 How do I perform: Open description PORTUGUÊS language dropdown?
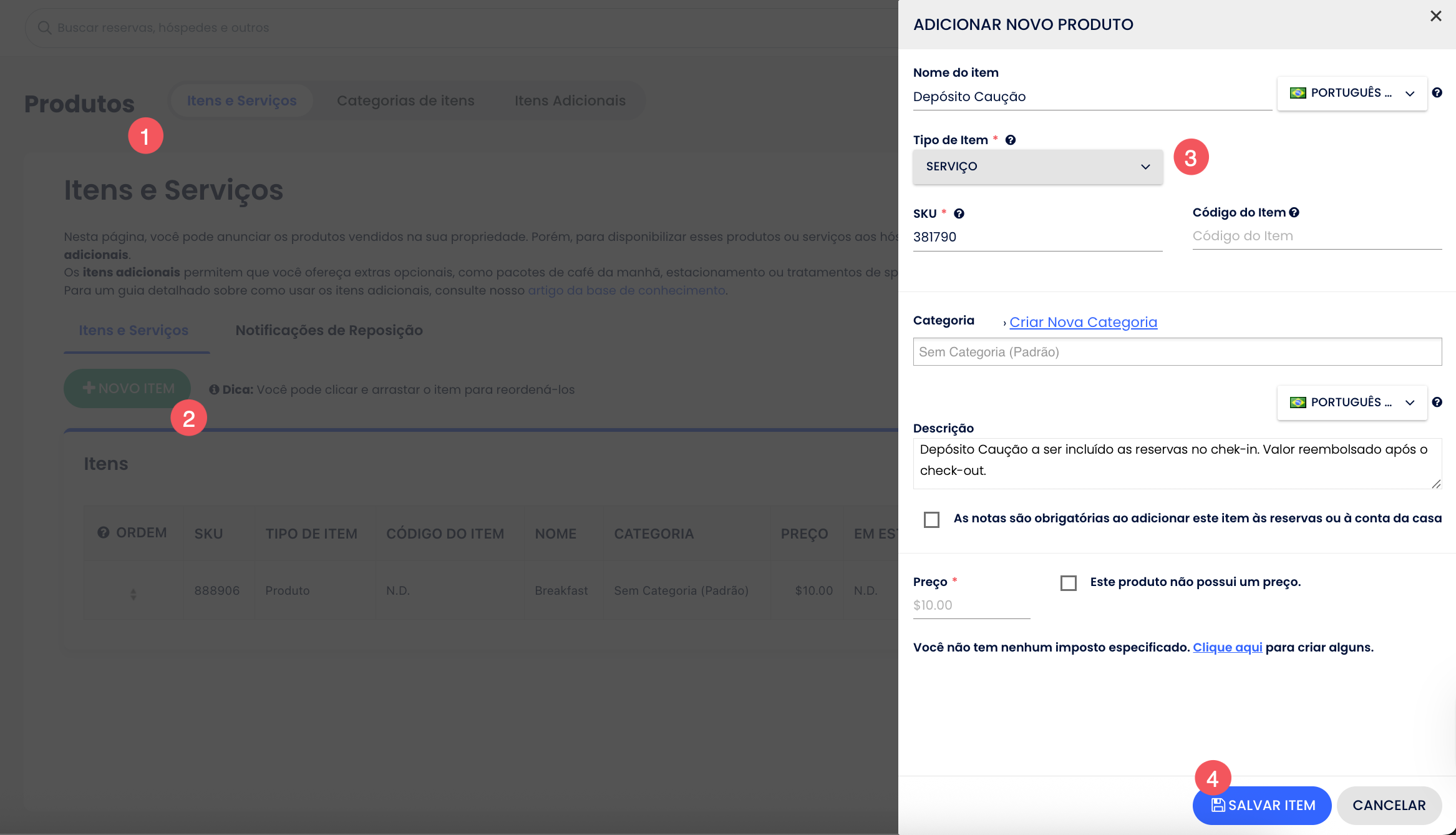(x=1352, y=403)
